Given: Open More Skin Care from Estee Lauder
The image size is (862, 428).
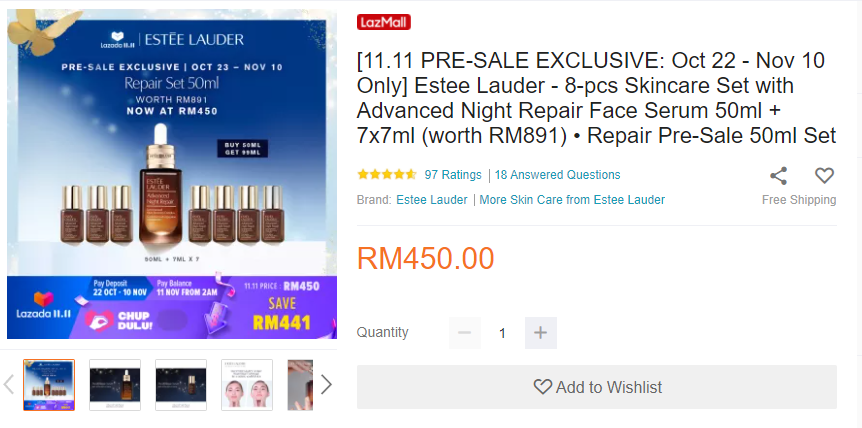Looking at the screenshot, I should tap(572, 200).
